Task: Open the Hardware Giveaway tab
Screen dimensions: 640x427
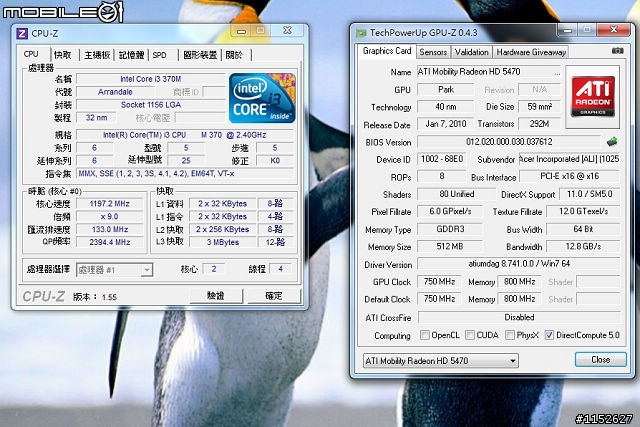Action: click(x=531, y=52)
